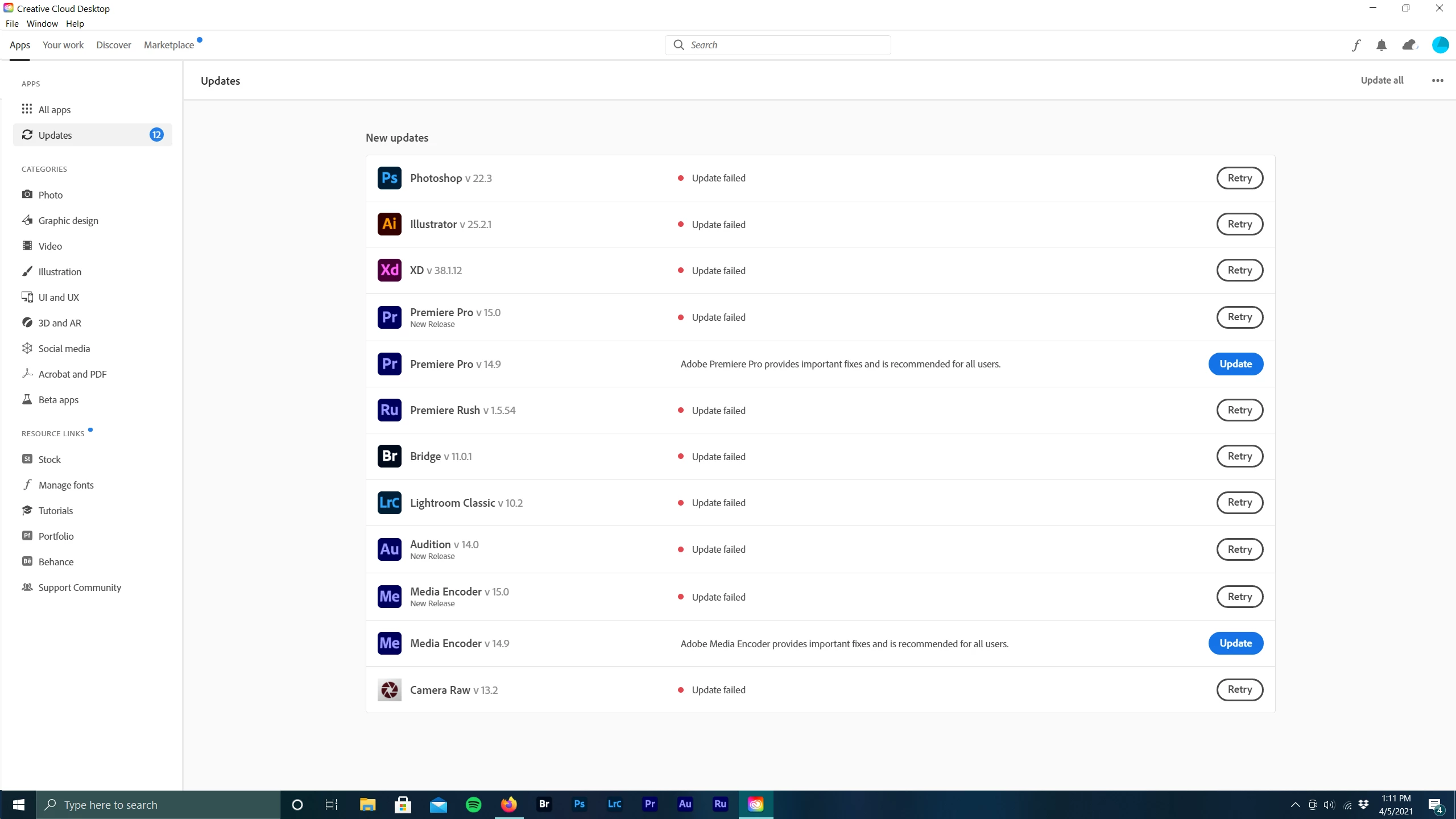Click the Photoshop app icon in updates list
This screenshot has height=819, width=1456.
[x=389, y=178]
